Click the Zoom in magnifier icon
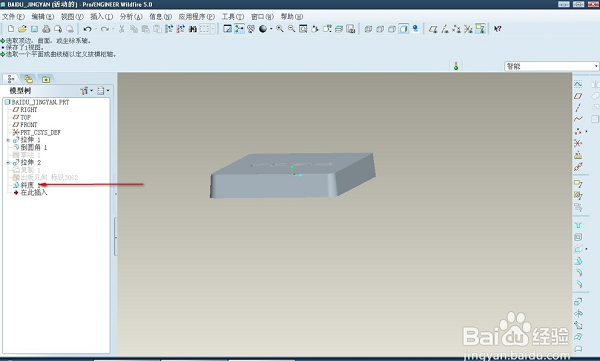The image size is (600, 361). pyautogui.click(x=280, y=29)
